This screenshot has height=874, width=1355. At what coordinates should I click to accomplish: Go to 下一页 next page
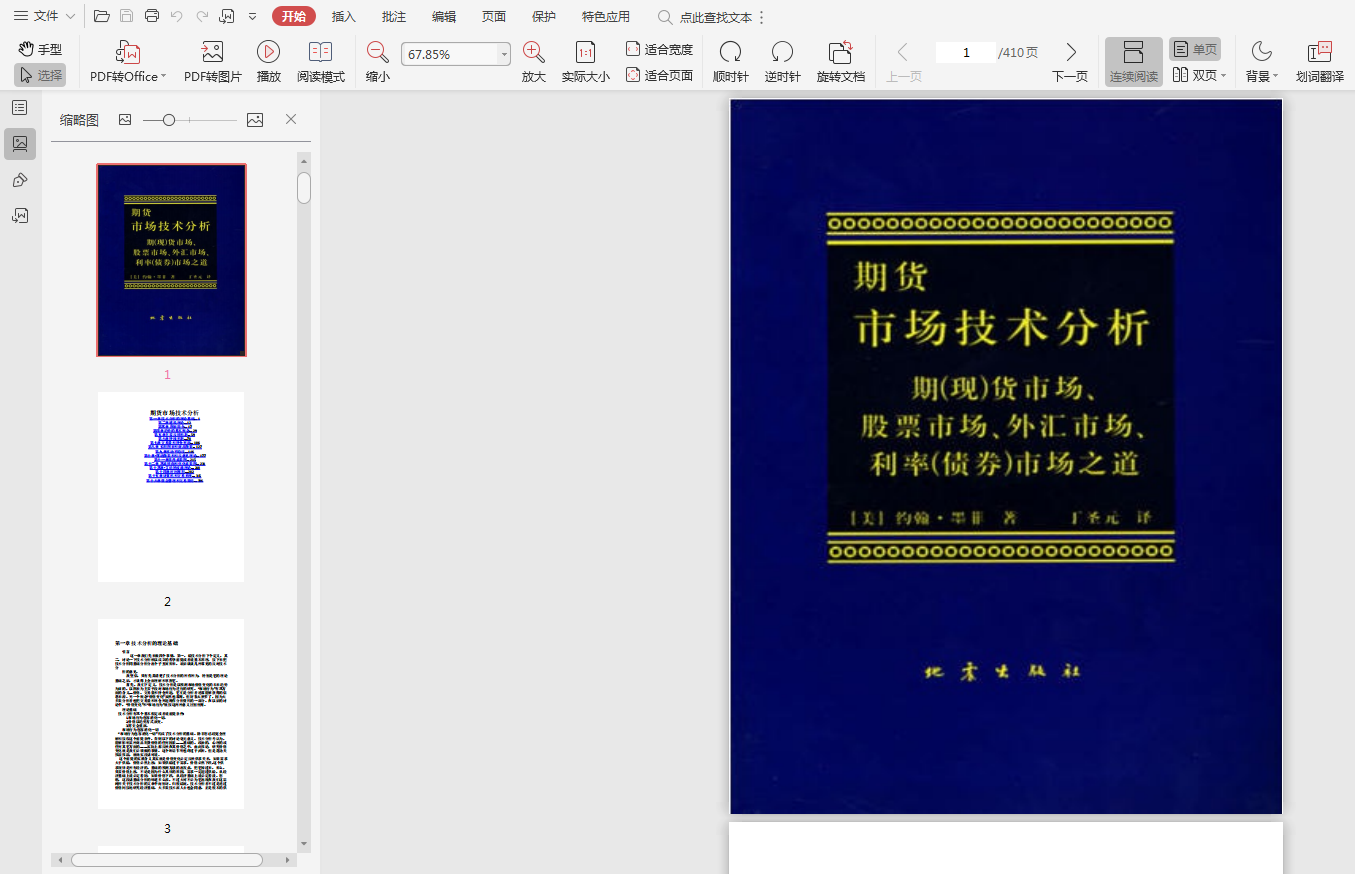point(1070,62)
